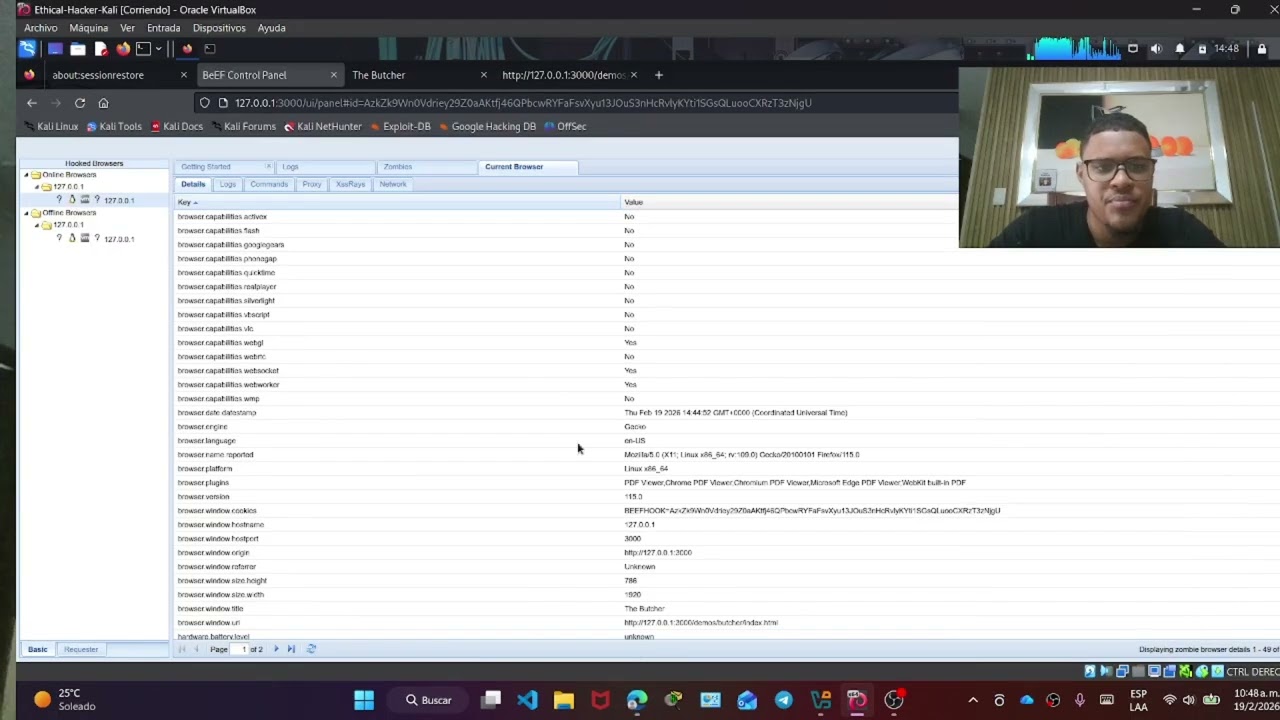
Task: Open the OffSec bookmark
Action: click(x=565, y=127)
